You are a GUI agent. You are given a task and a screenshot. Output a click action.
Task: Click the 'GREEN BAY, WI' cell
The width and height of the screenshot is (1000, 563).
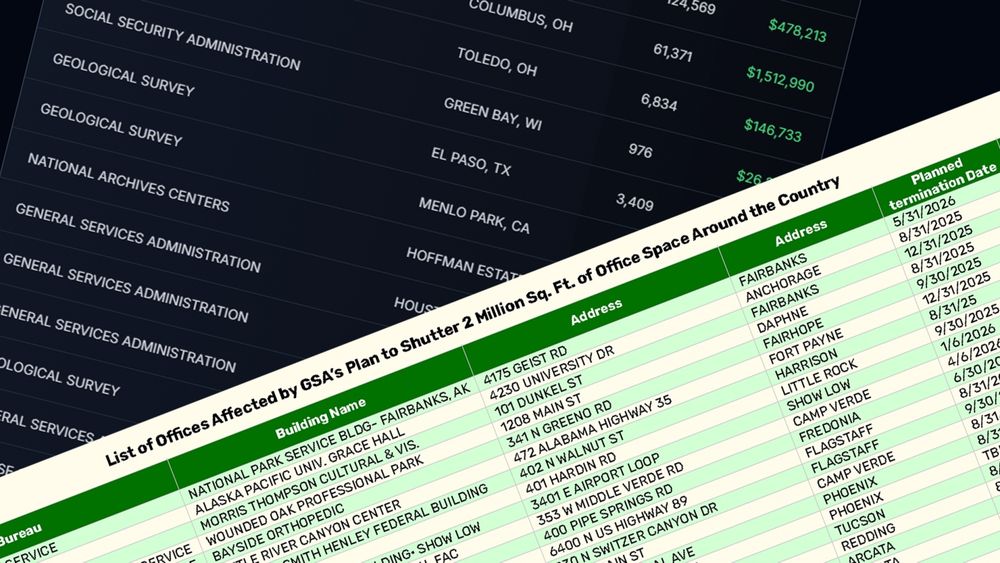pos(493,115)
